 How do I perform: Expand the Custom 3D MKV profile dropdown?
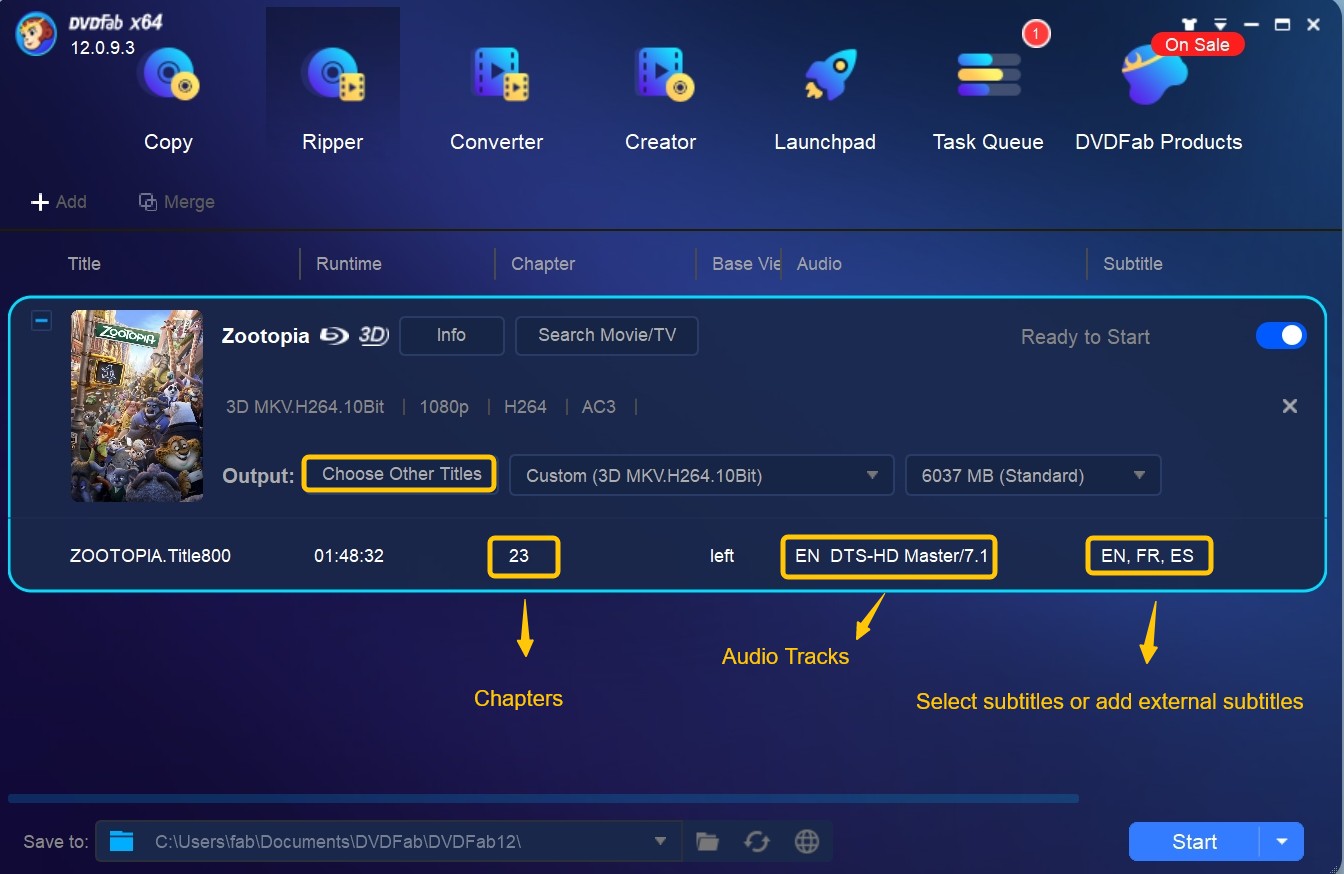click(x=701, y=476)
